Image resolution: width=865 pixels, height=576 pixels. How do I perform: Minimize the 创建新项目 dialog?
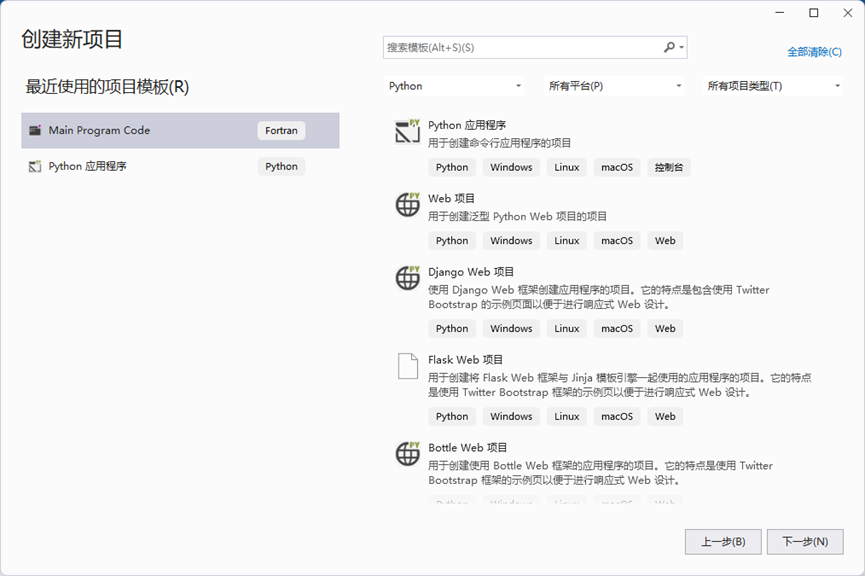779,13
